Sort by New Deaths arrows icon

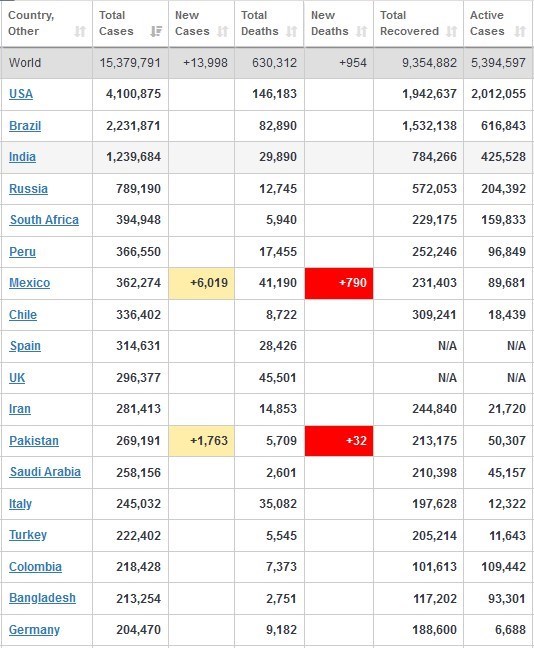click(362, 31)
